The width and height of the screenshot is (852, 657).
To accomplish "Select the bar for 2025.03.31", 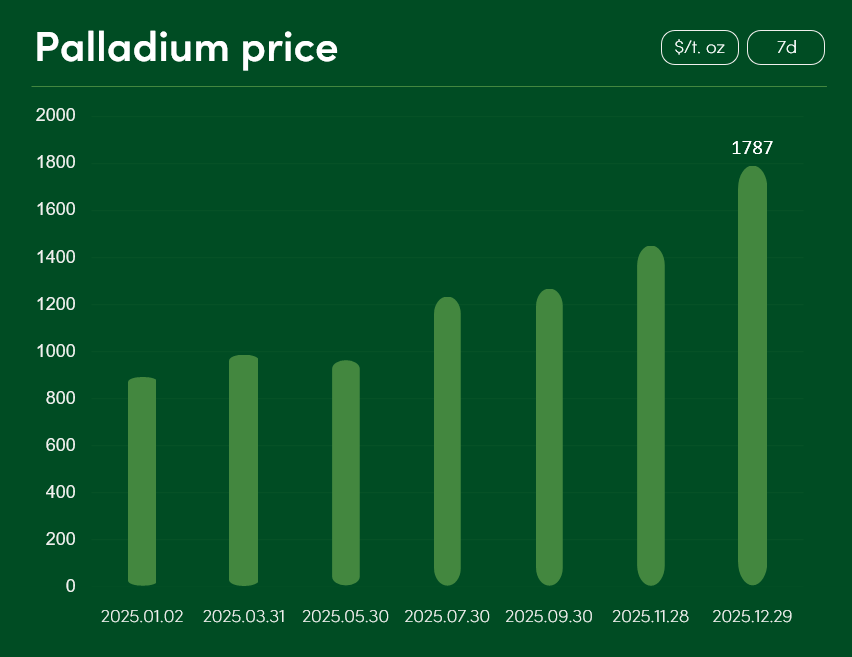I will [243, 470].
